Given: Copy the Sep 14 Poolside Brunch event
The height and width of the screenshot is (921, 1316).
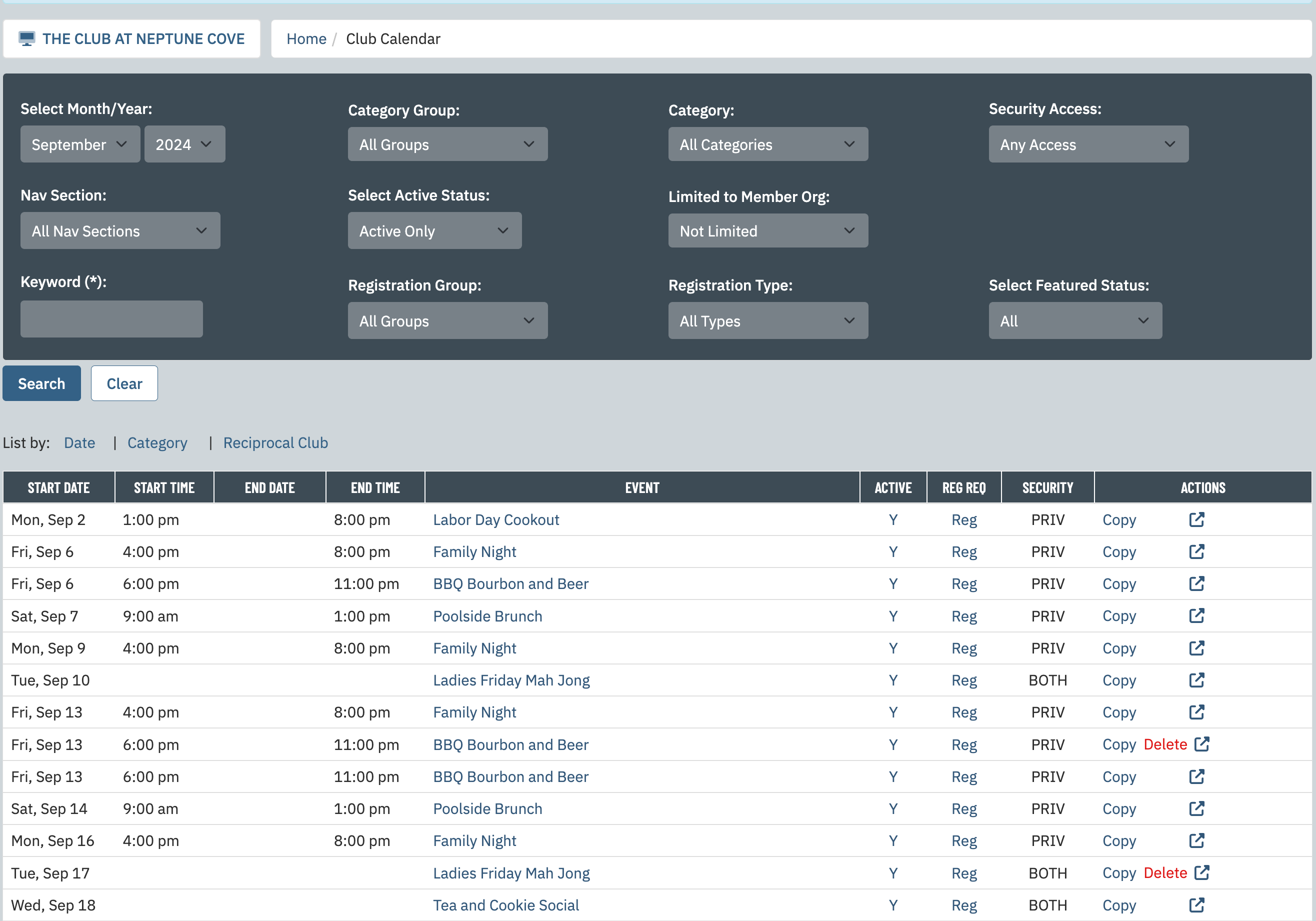Looking at the screenshot, I should [1119, 808].
